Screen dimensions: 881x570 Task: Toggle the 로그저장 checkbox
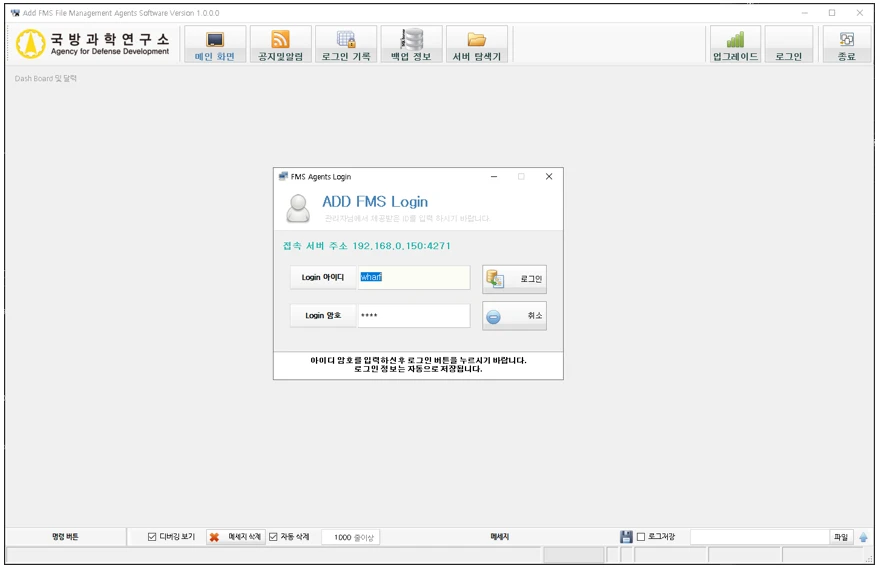coord(641,537)
